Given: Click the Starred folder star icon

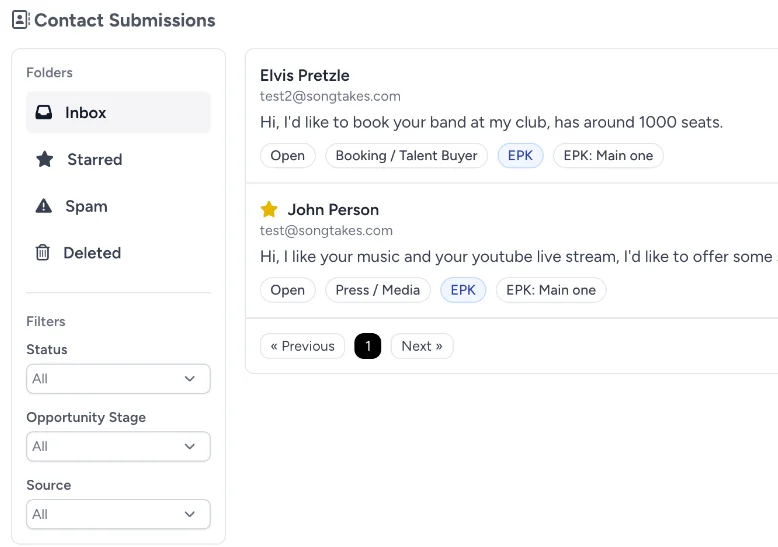Looking at the screenshot, I should (x=45, y=160).
